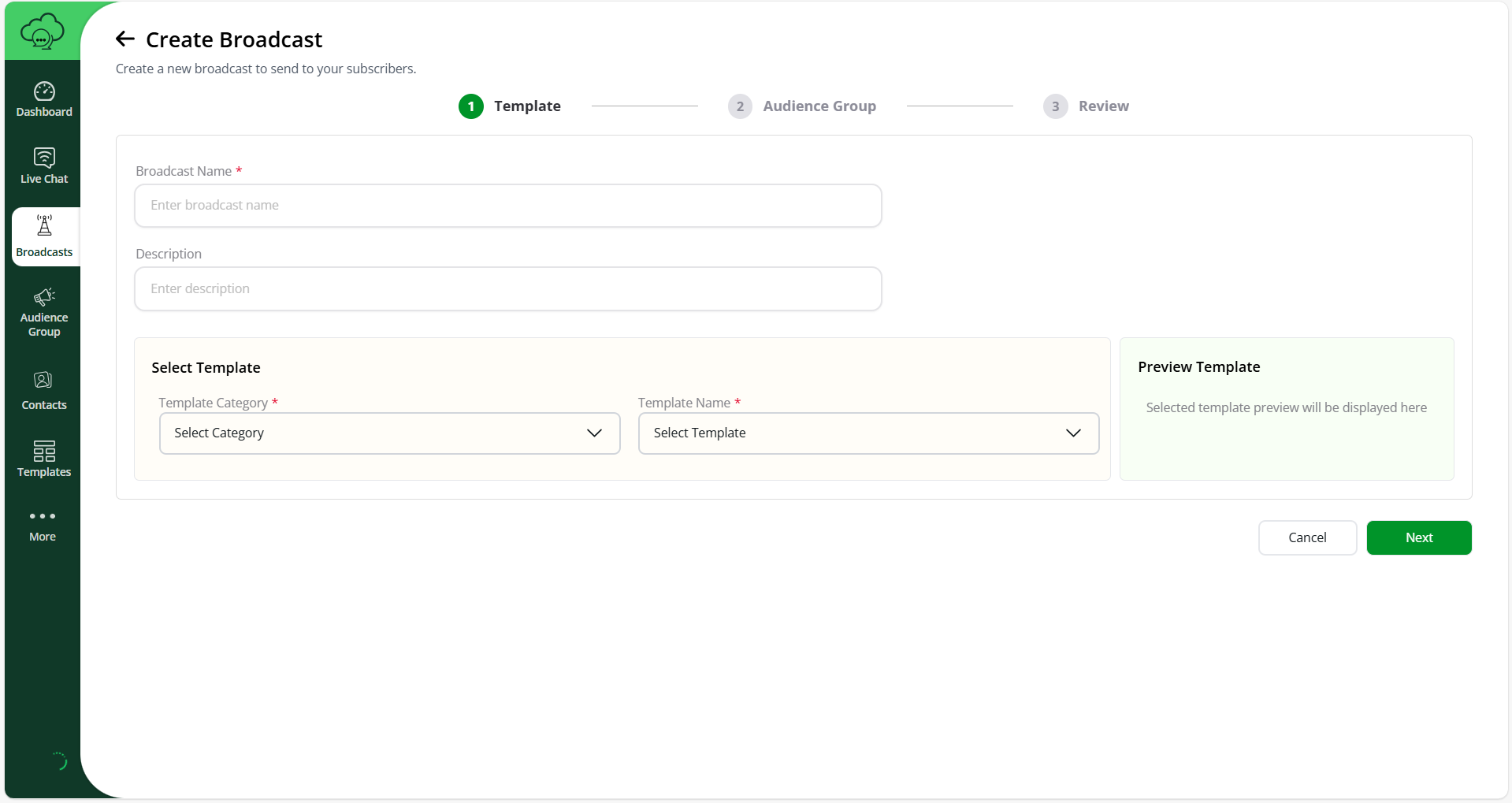The height and width of the screenshot is (803, 1512).
Task: Open Live Chat icon in sidebar
Action: (44, 158)
